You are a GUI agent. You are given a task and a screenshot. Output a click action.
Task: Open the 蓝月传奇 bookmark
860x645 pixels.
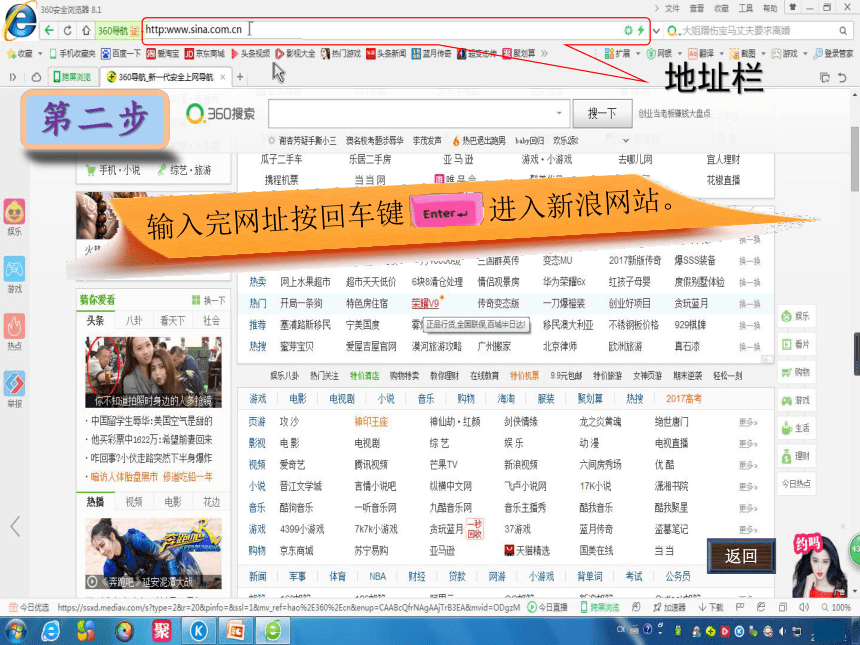pos(432,53)
